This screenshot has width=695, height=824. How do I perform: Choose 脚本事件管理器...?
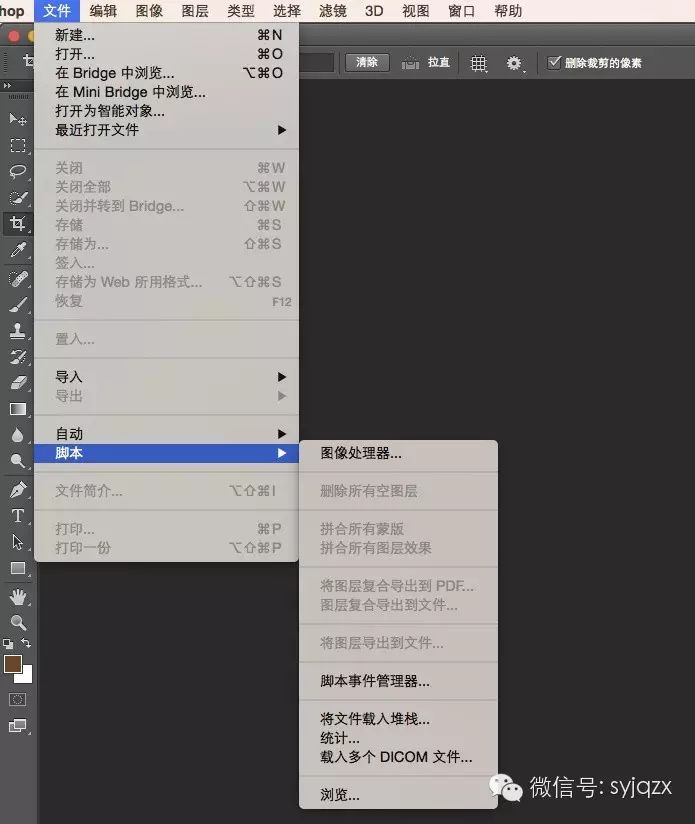pyautogui.click(x=398, y=681)
